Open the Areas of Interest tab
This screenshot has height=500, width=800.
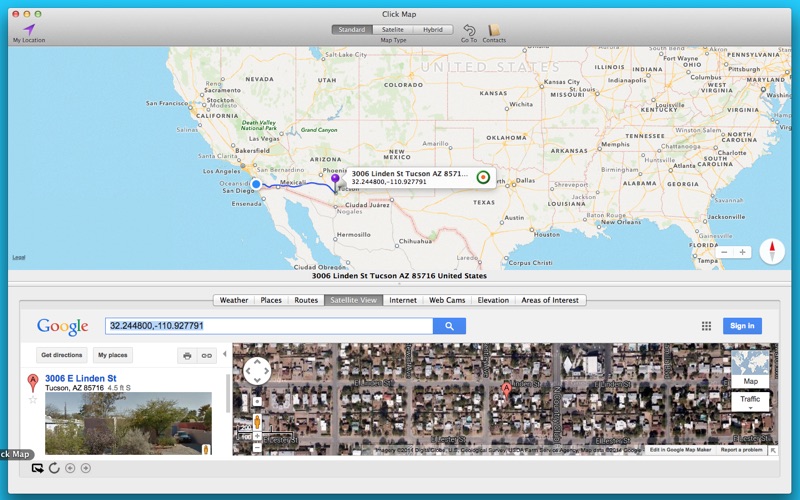[x=550, y=300]
